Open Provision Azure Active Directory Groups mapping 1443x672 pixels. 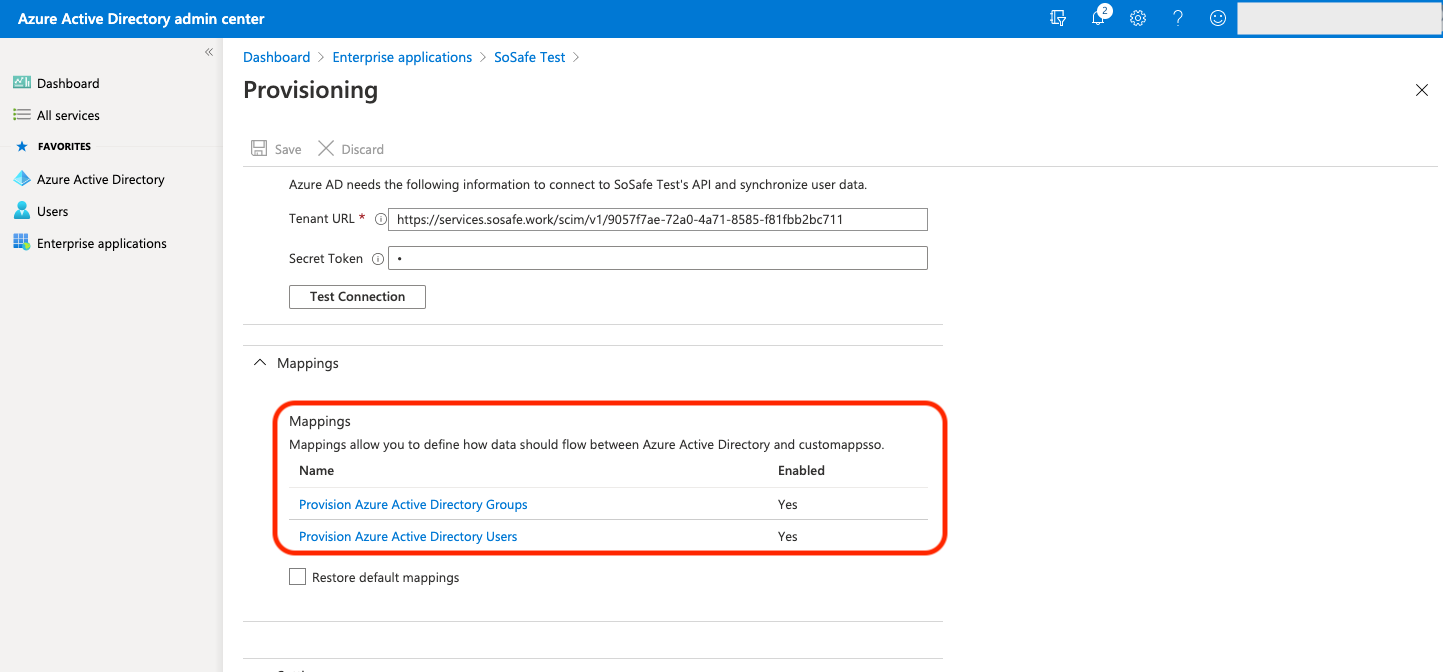[413, 504]
